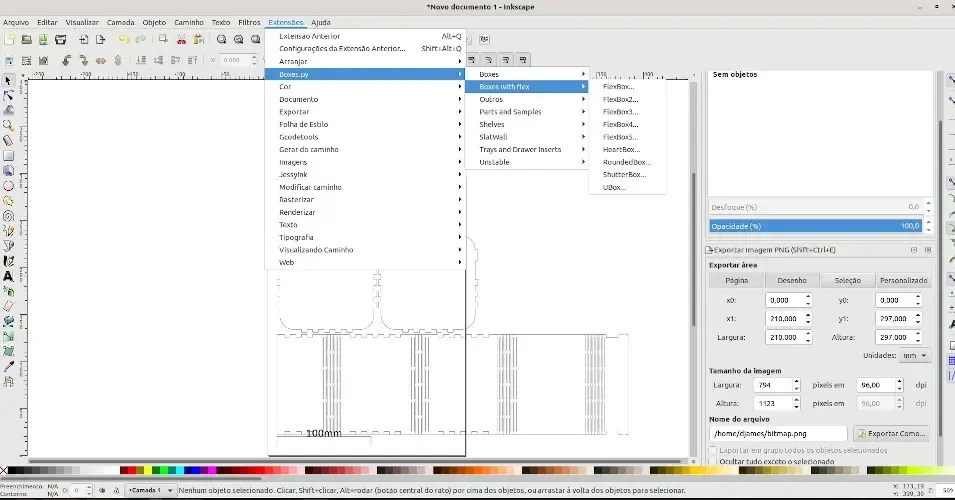
Task: Toggle current layer lock icon
Action: (116, 490)
